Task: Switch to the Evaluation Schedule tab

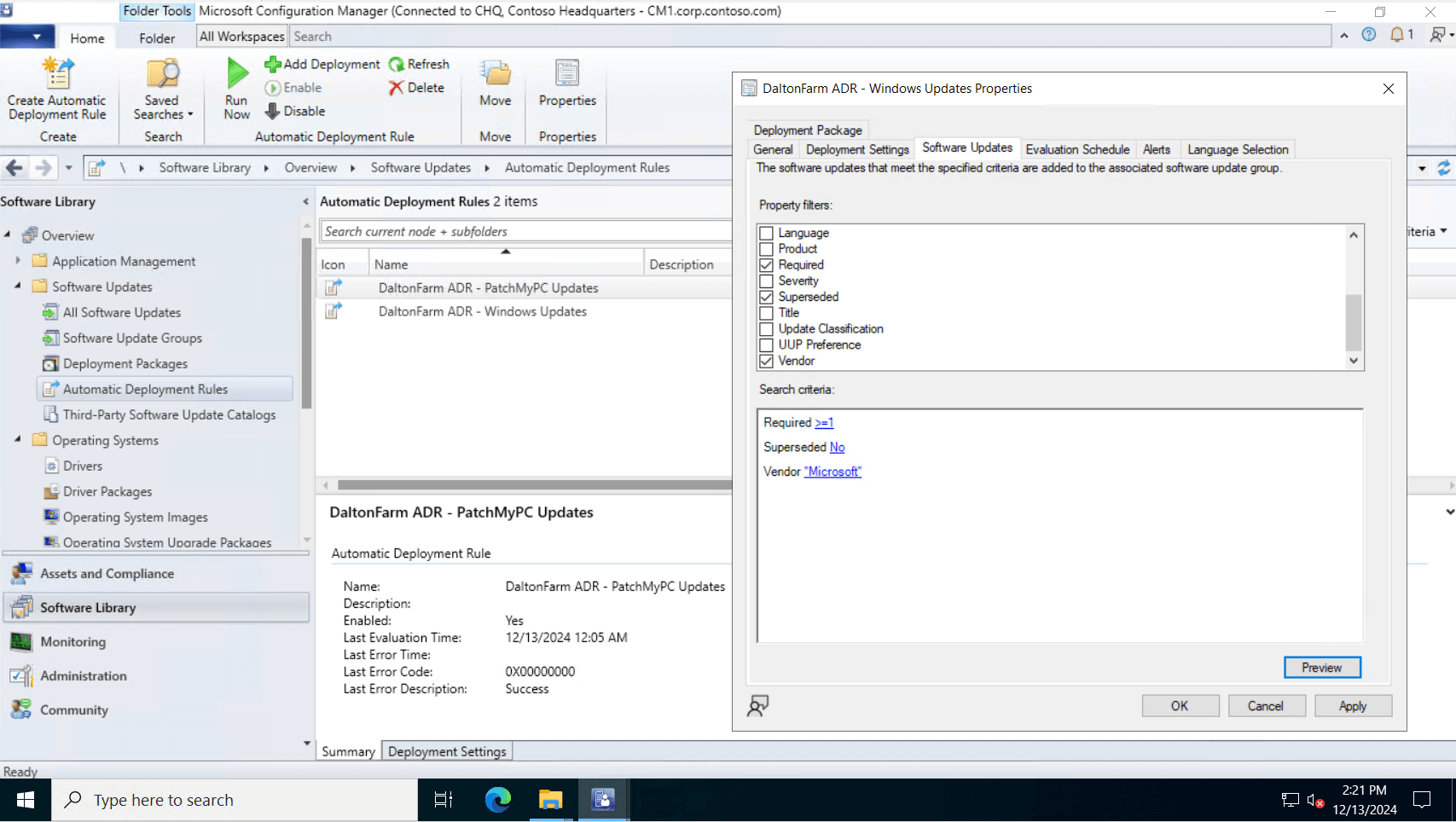Action: (x=1077, y=149)
